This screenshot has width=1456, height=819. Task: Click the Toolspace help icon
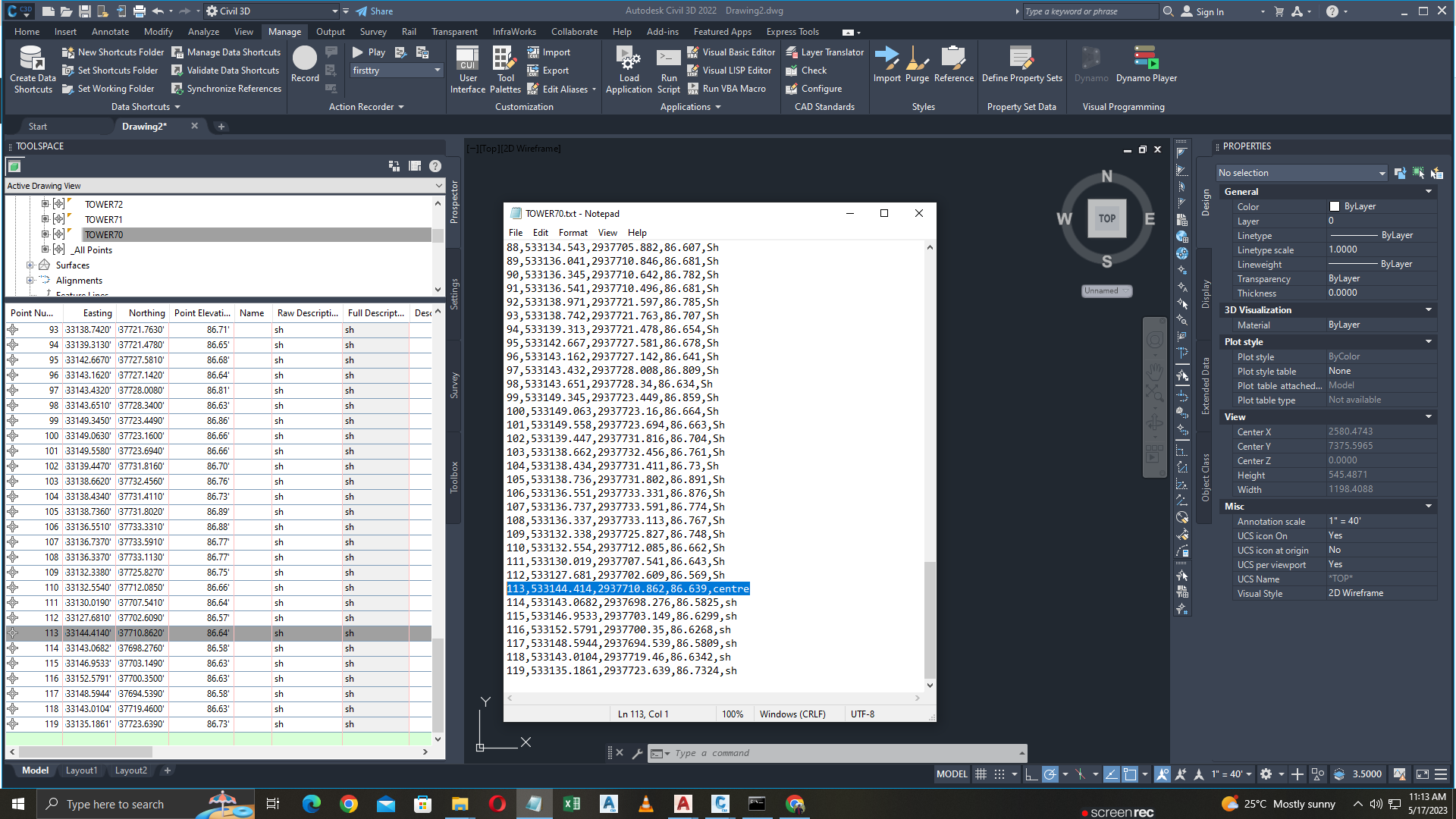tap(435, 166)
